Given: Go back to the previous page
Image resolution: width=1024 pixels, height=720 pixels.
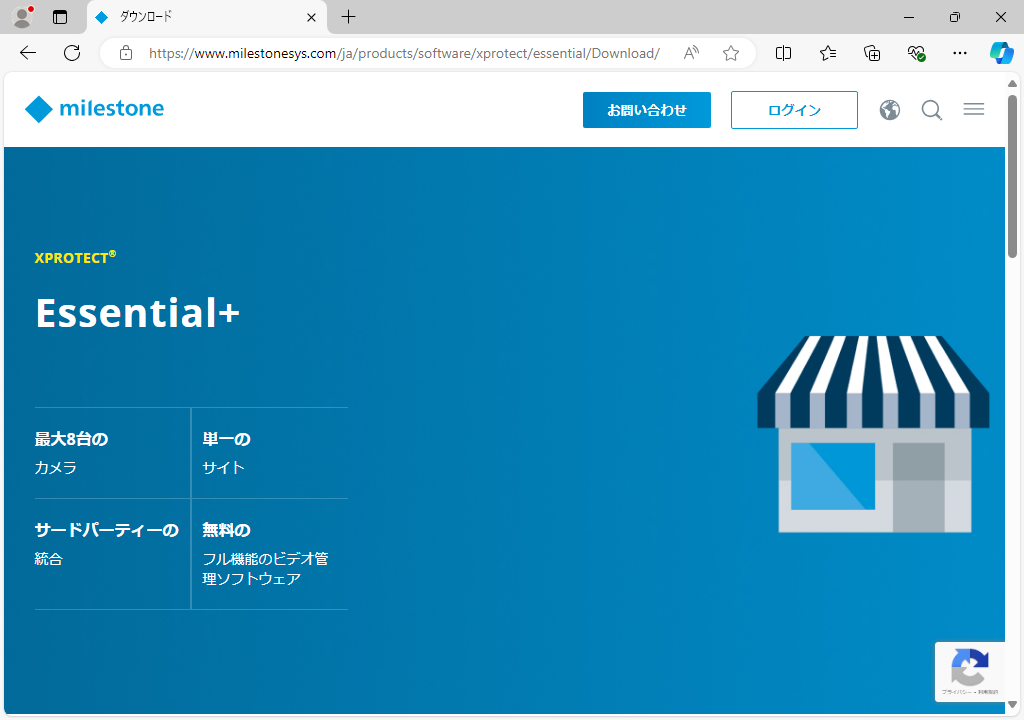Looking at the screenshot, I should click(x=28, y=53).
